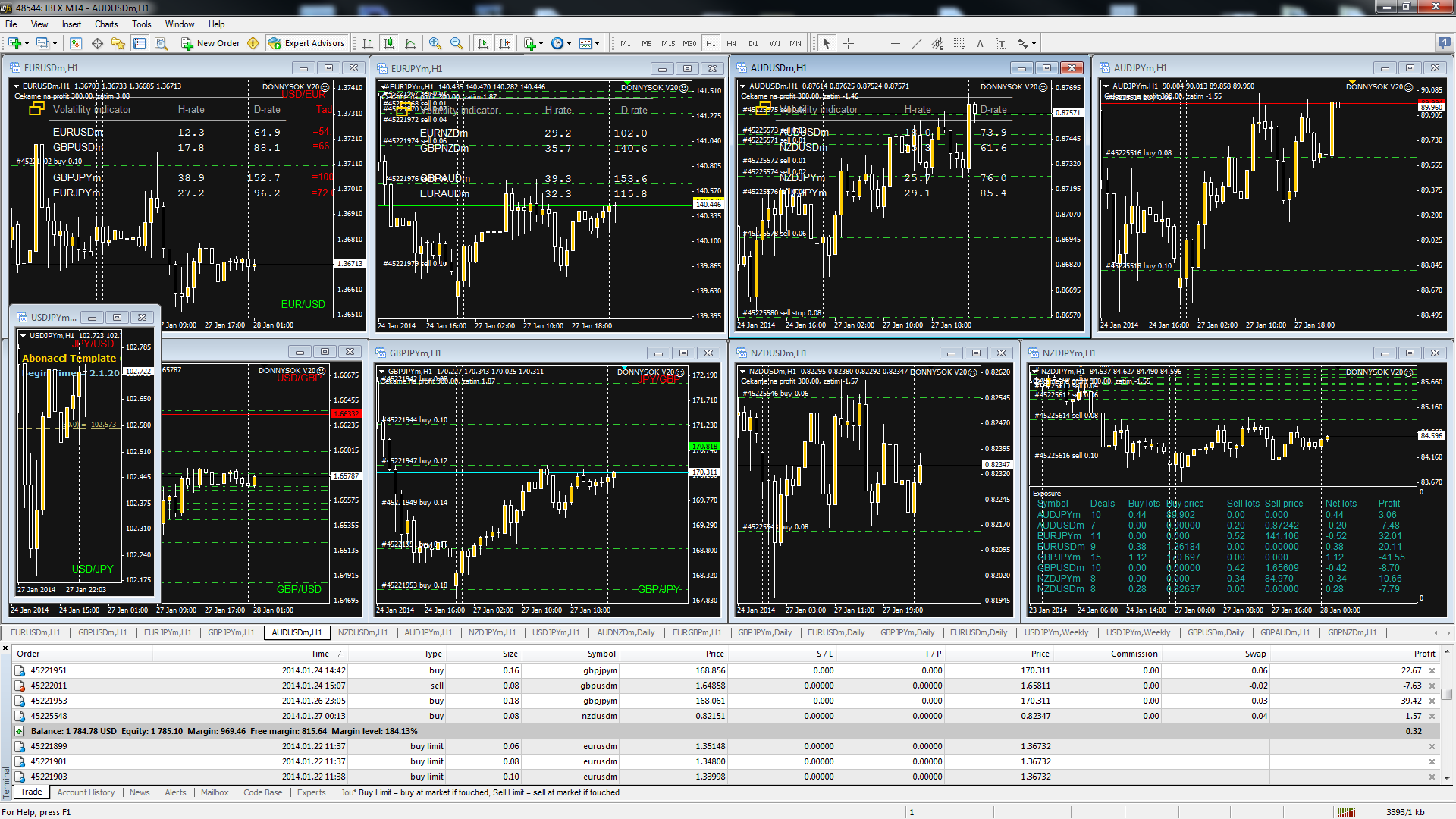
Task: Select the M15 timeframe button
Action: click(x=668, y=43)
